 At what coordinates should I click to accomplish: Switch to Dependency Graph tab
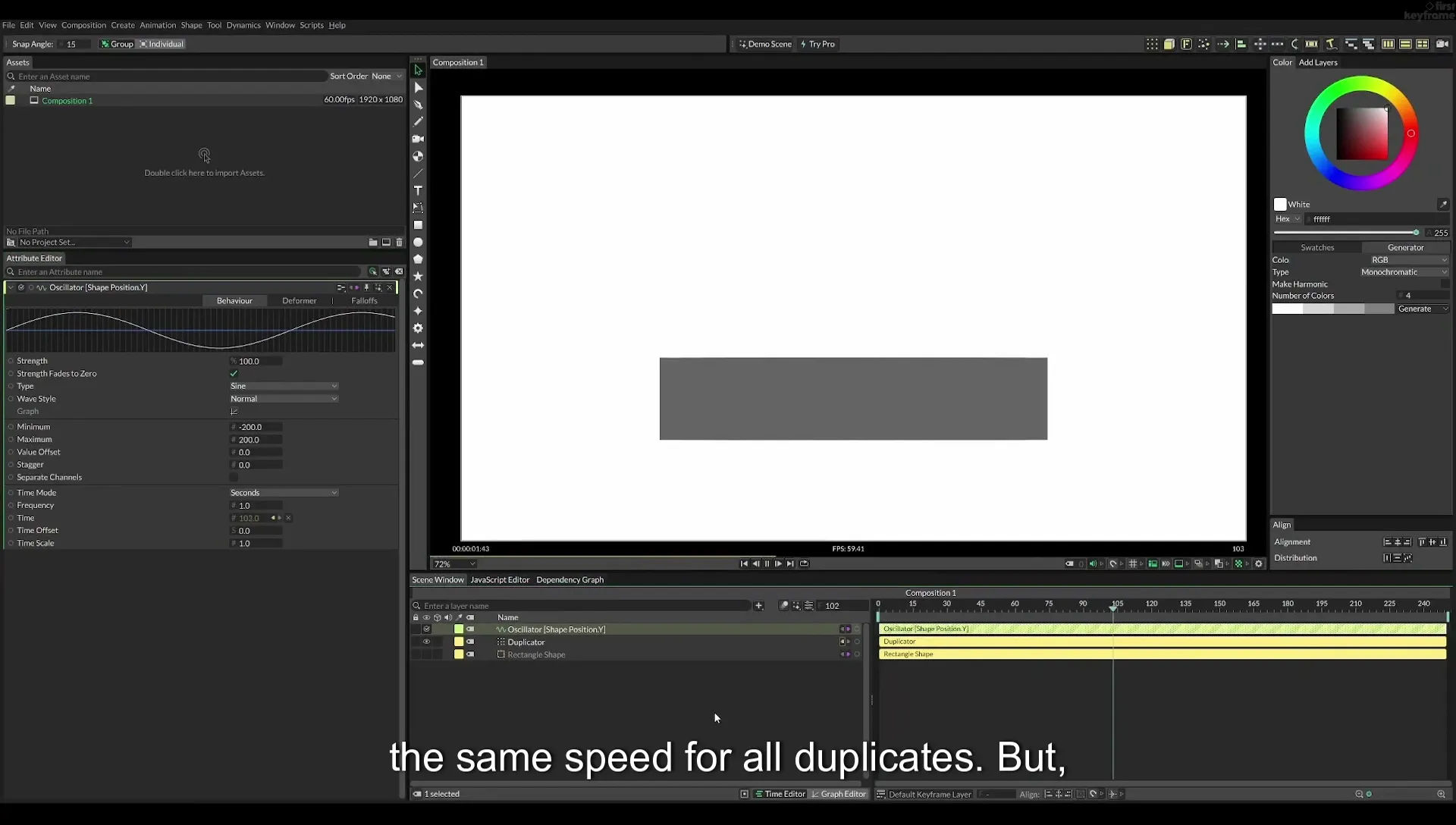pyautogui.click(x=570, y=580)
